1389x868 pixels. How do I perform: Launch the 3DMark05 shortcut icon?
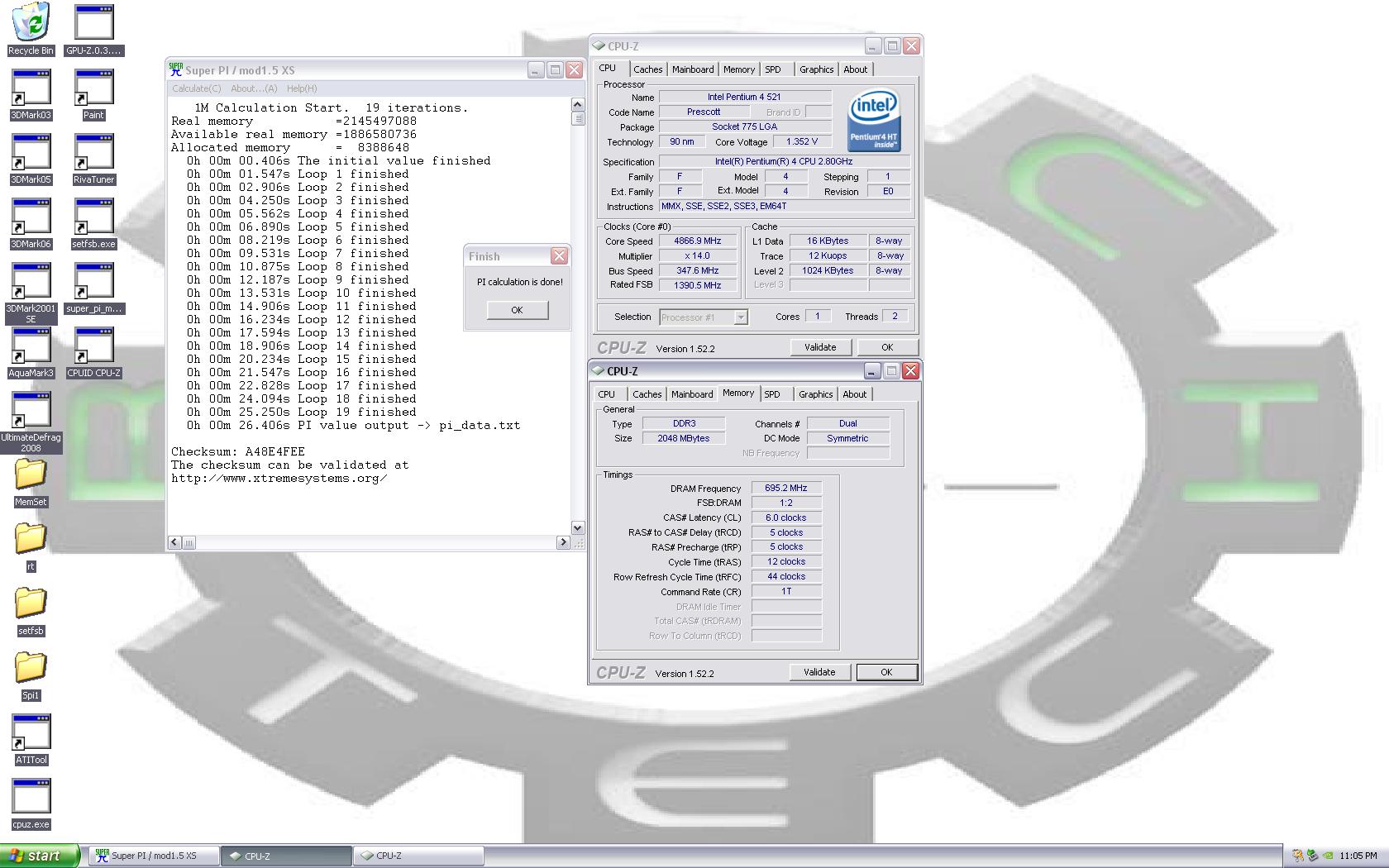pyautogui.click(x=31, y=159)
